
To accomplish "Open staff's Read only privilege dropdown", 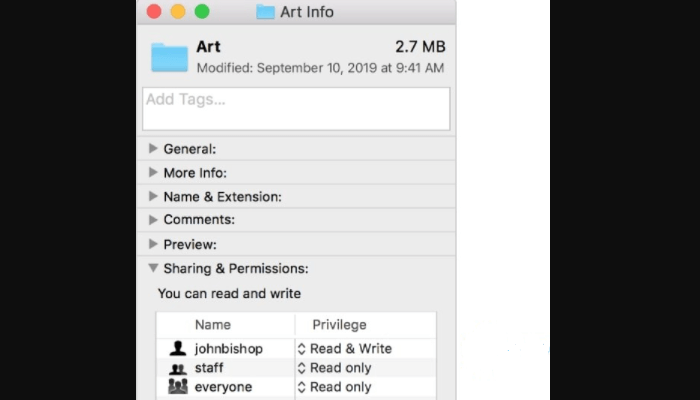I will point(335,368).
